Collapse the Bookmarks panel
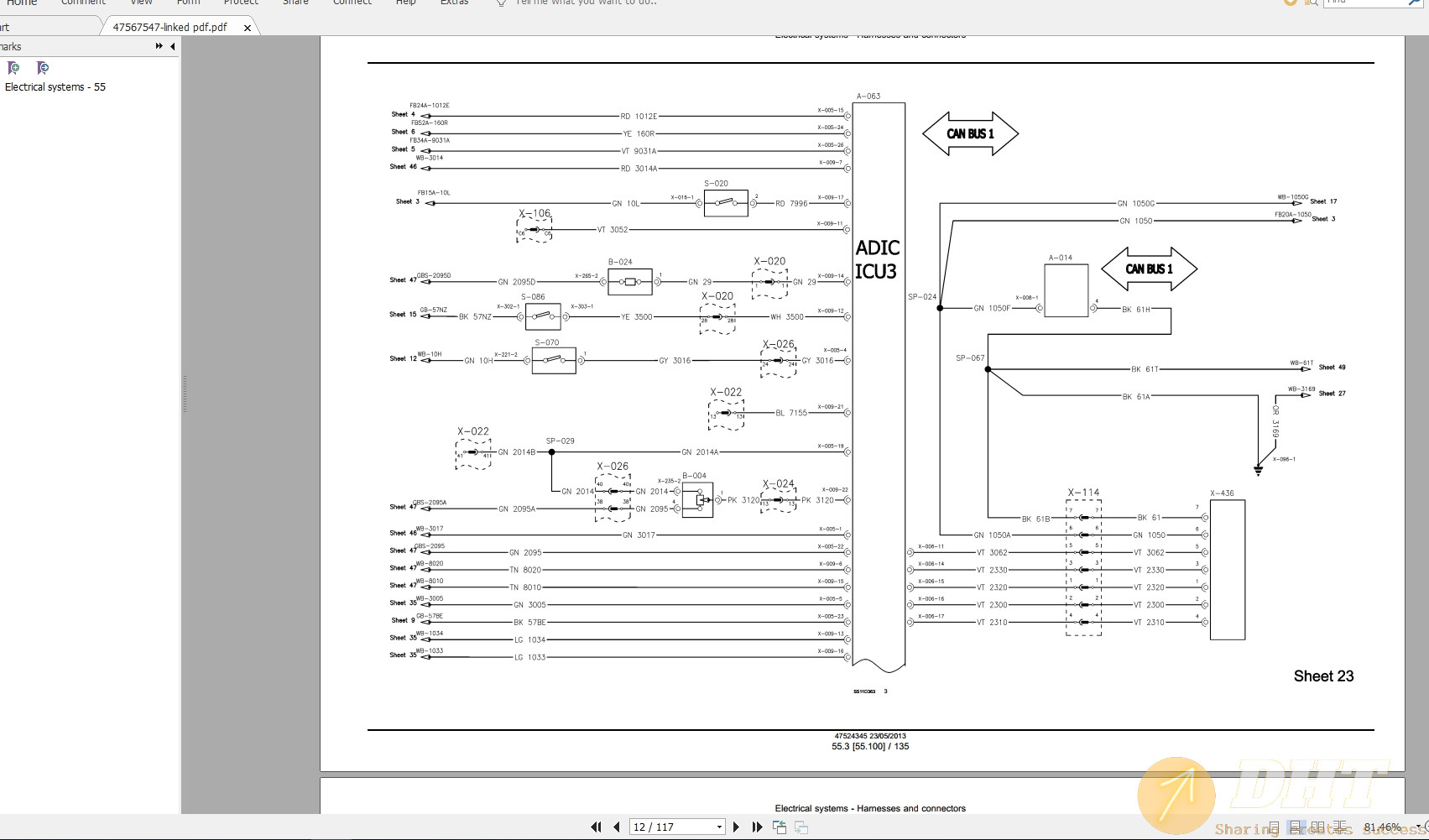The width and height of the screenshot is (1429, 840). [x=172, y=46]
